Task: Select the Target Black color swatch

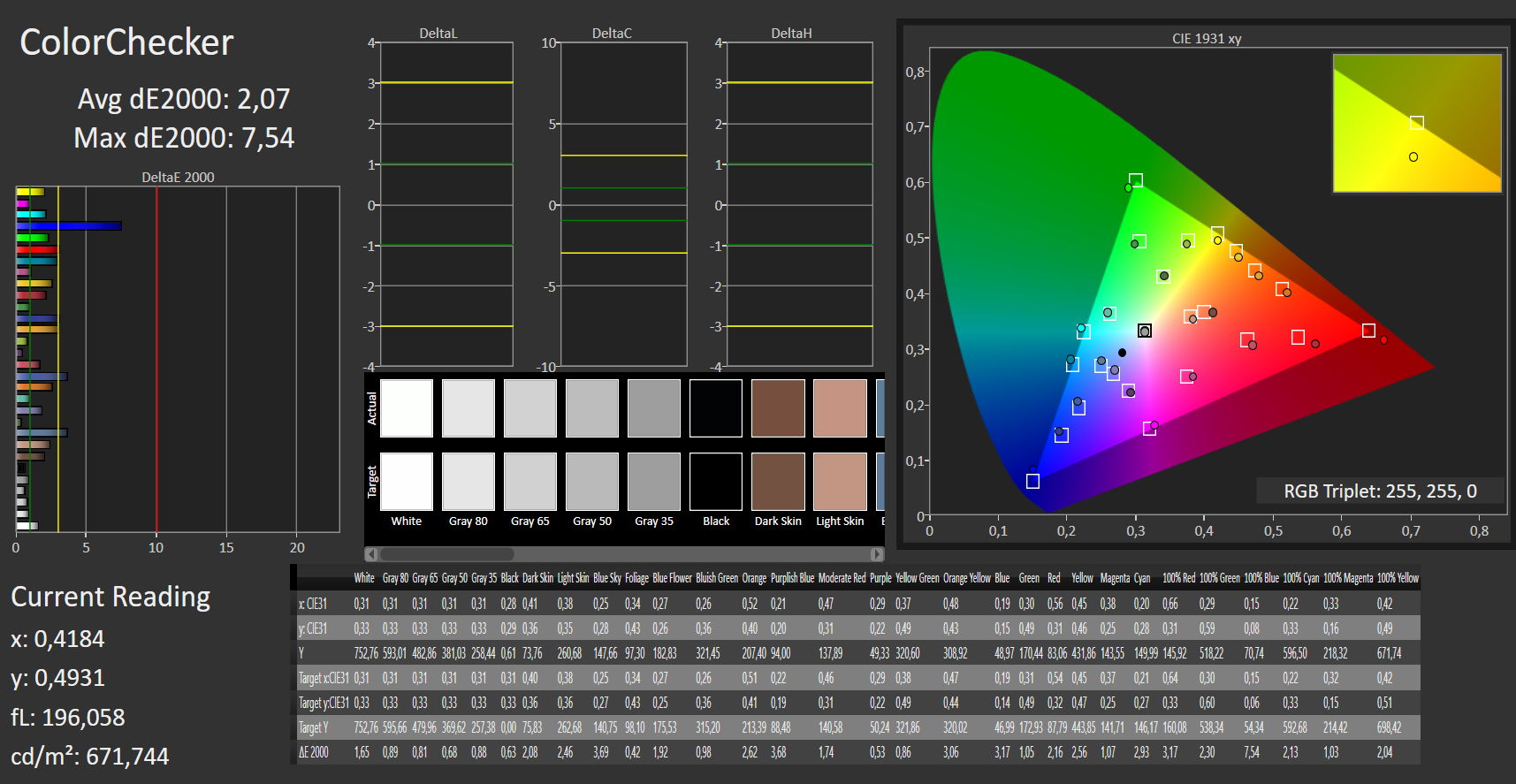Action: 716,482
